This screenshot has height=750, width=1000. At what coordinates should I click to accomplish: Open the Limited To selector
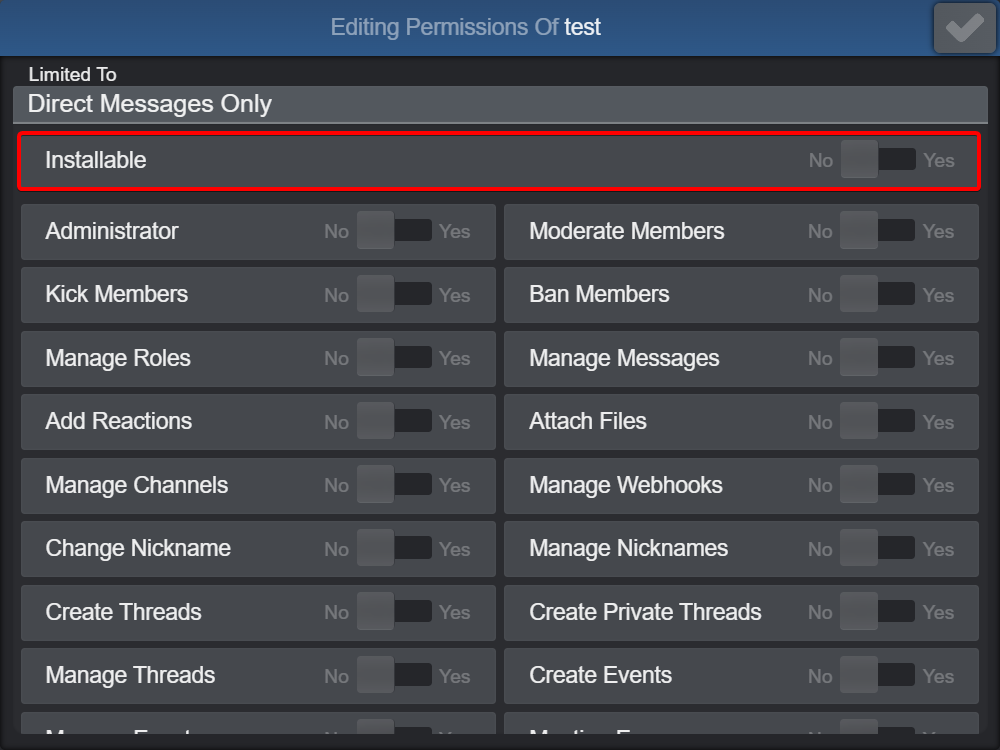500,104
